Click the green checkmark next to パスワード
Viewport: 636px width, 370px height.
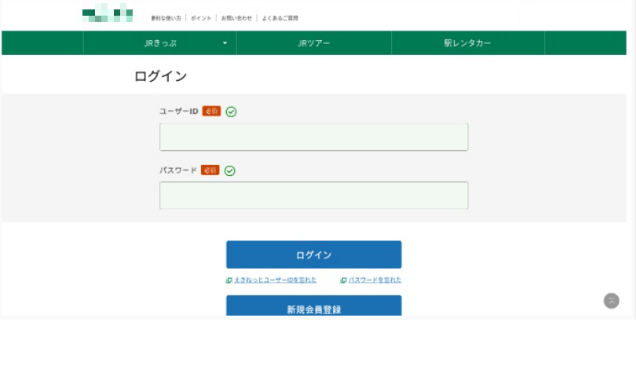(x=230, y=171)
